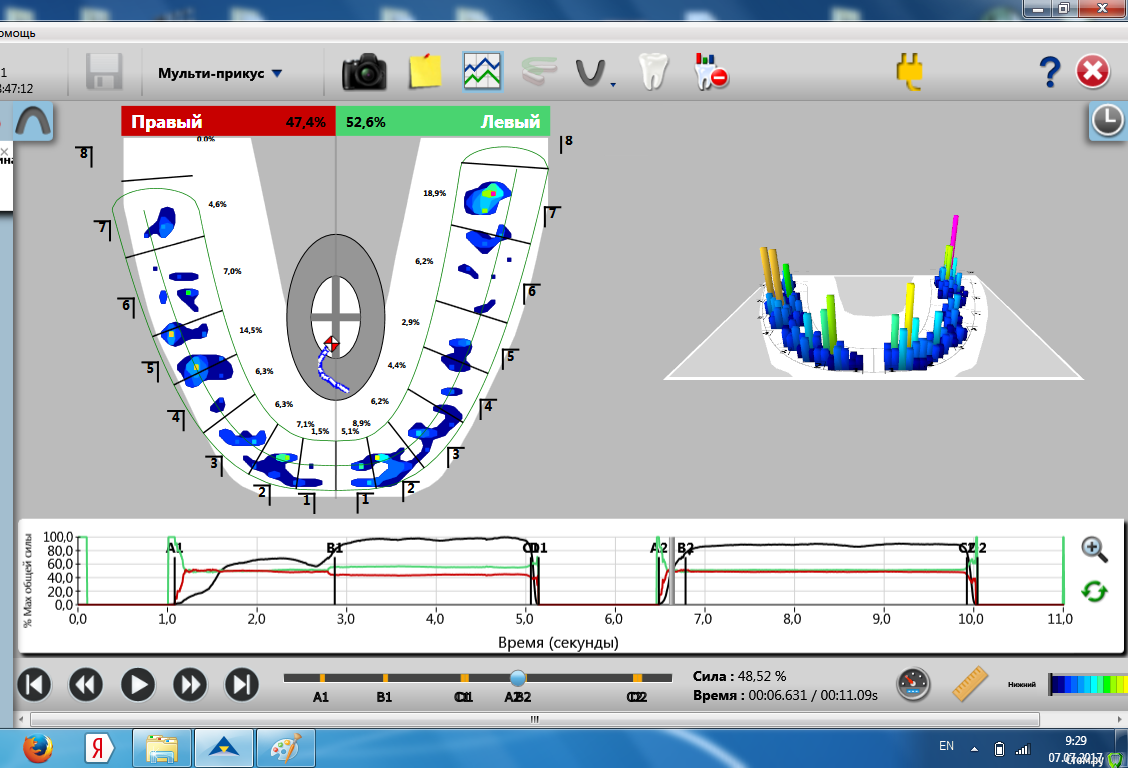
Task: Toggle the force graph chart icon
Action: [x=482, y=72]
